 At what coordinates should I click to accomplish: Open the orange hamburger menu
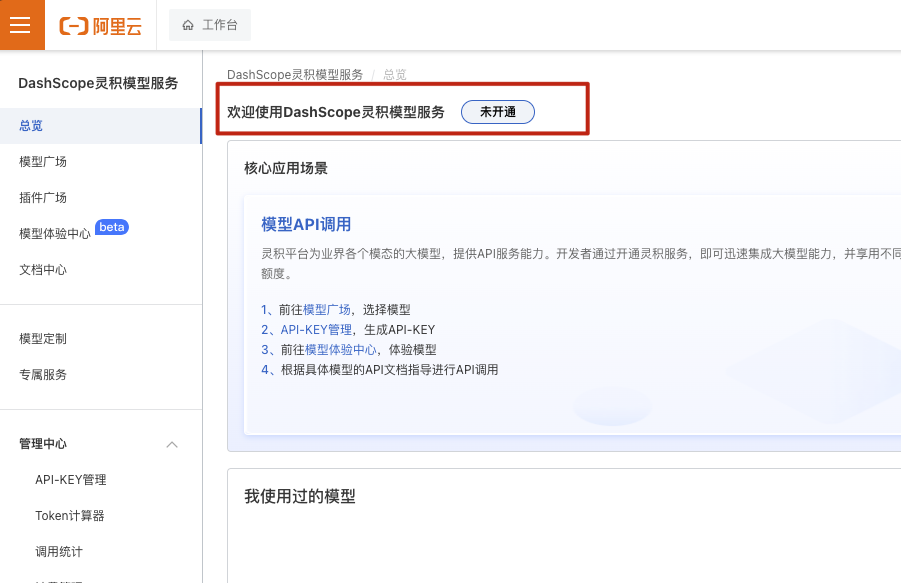click(21, 25)
